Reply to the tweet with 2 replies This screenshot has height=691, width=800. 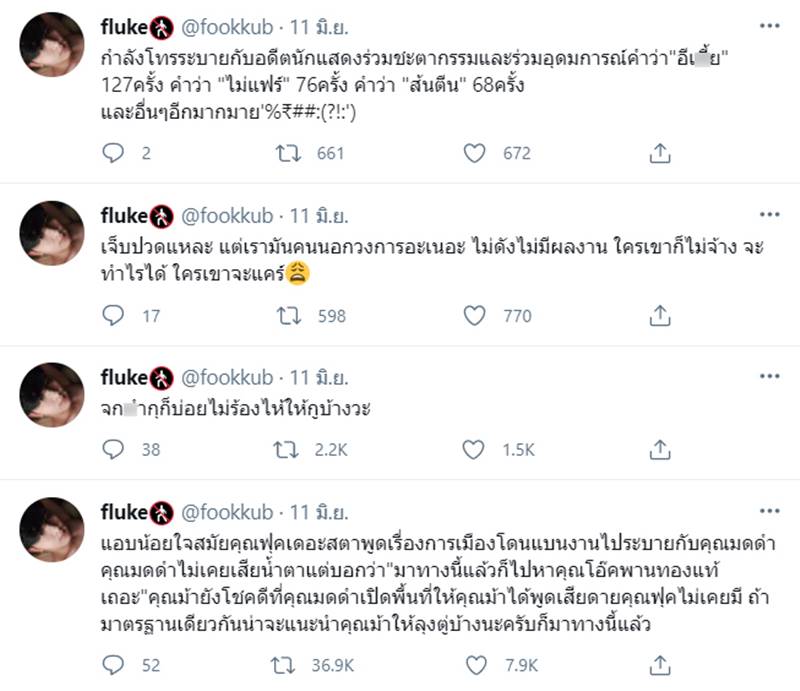(114, 153)
